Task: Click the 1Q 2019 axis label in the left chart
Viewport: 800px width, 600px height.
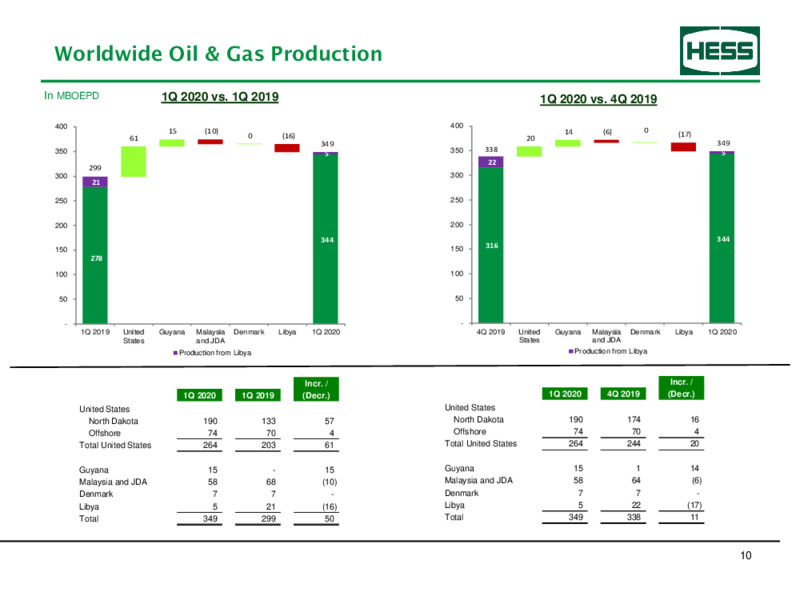Action: point(95,332)
